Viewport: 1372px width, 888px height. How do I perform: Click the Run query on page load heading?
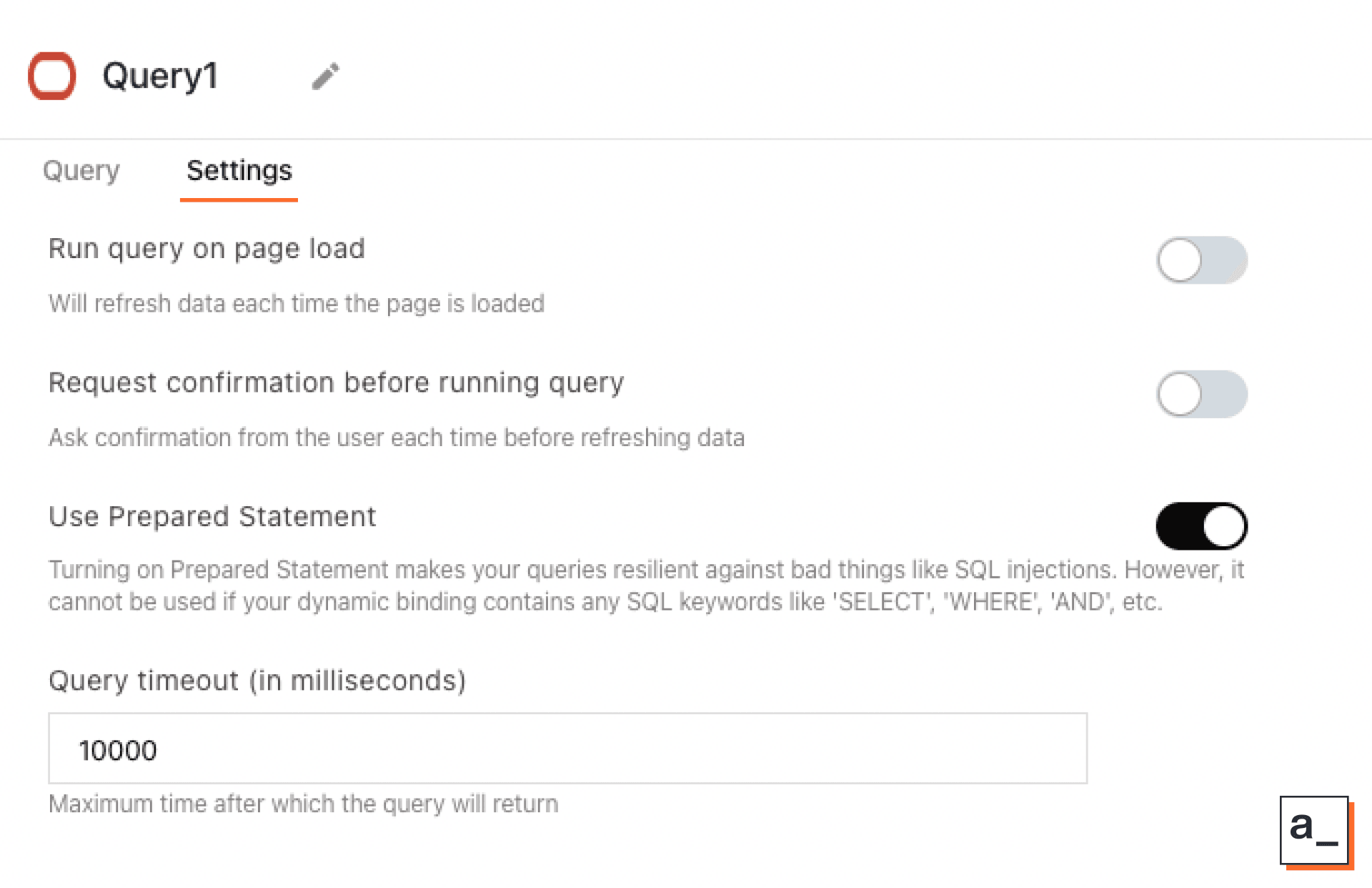207,249
